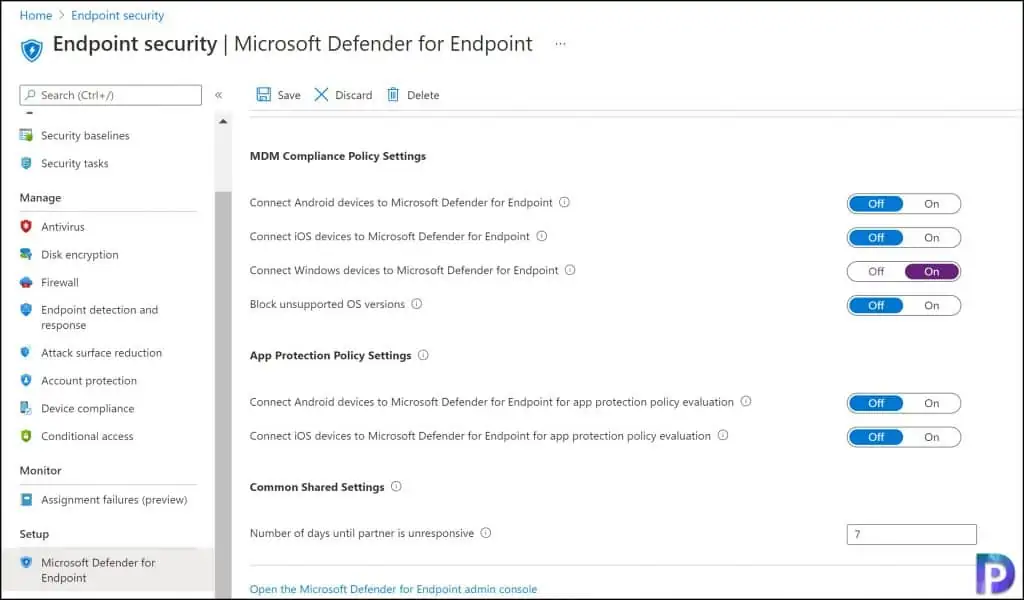Toggle Connect Android devices to Defender MDM switch

(904, 204)
